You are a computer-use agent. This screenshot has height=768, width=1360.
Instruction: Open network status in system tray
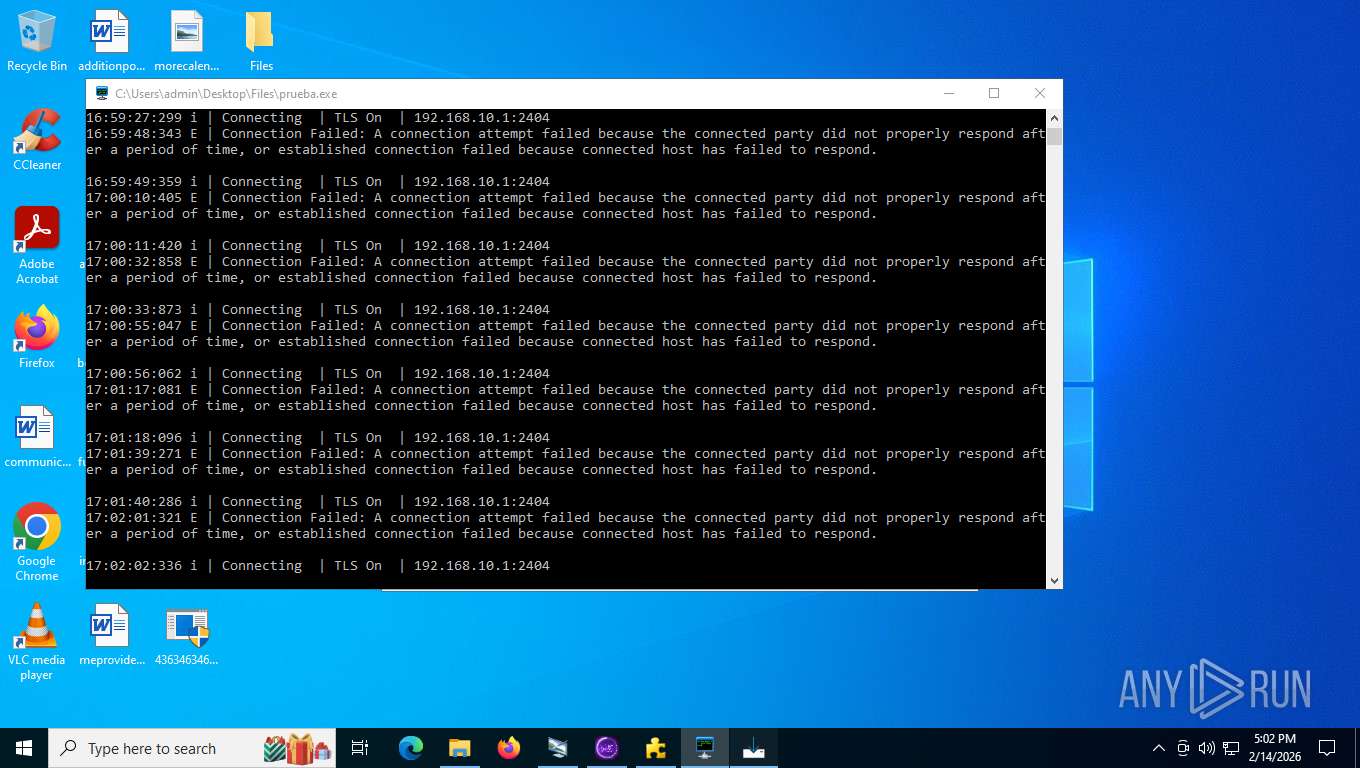pyautogui.click(x=1231, y=748)
